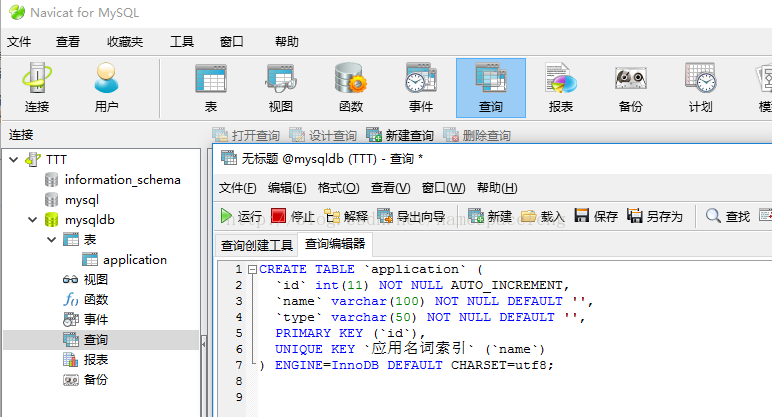Select information_schema database in tree
The width and height of the screenshot is (772, 417).
123,180
